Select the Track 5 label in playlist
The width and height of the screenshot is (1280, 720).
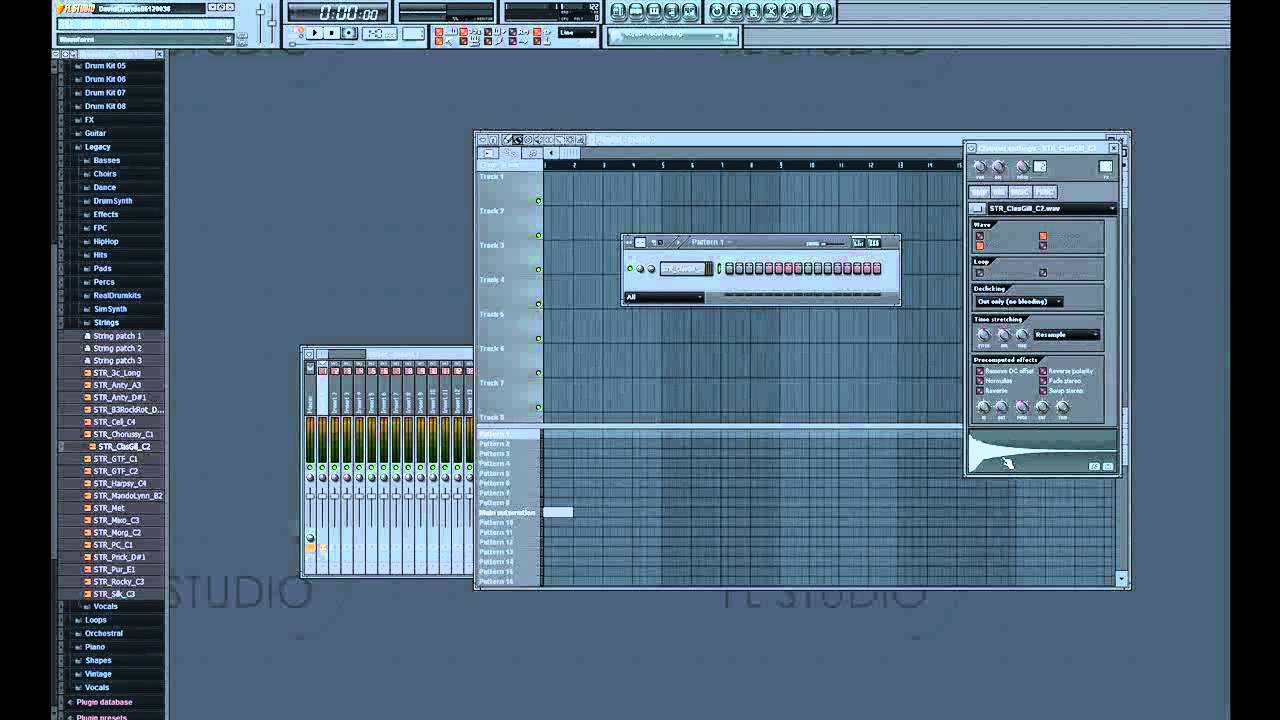point(491,314)
